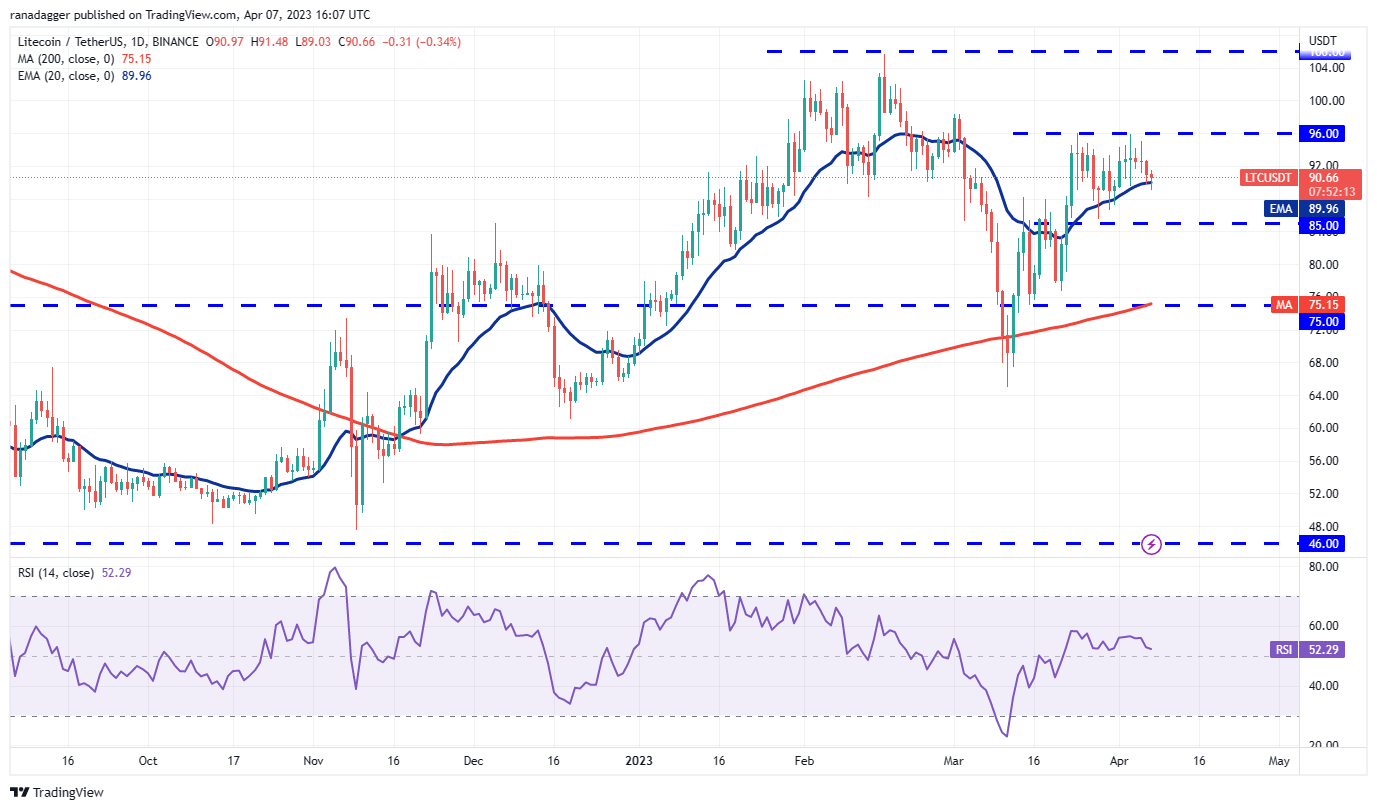Screen dimensions: 1377x810
Task: Click the price scale to rescale chart
Action: click(1322, 400)
